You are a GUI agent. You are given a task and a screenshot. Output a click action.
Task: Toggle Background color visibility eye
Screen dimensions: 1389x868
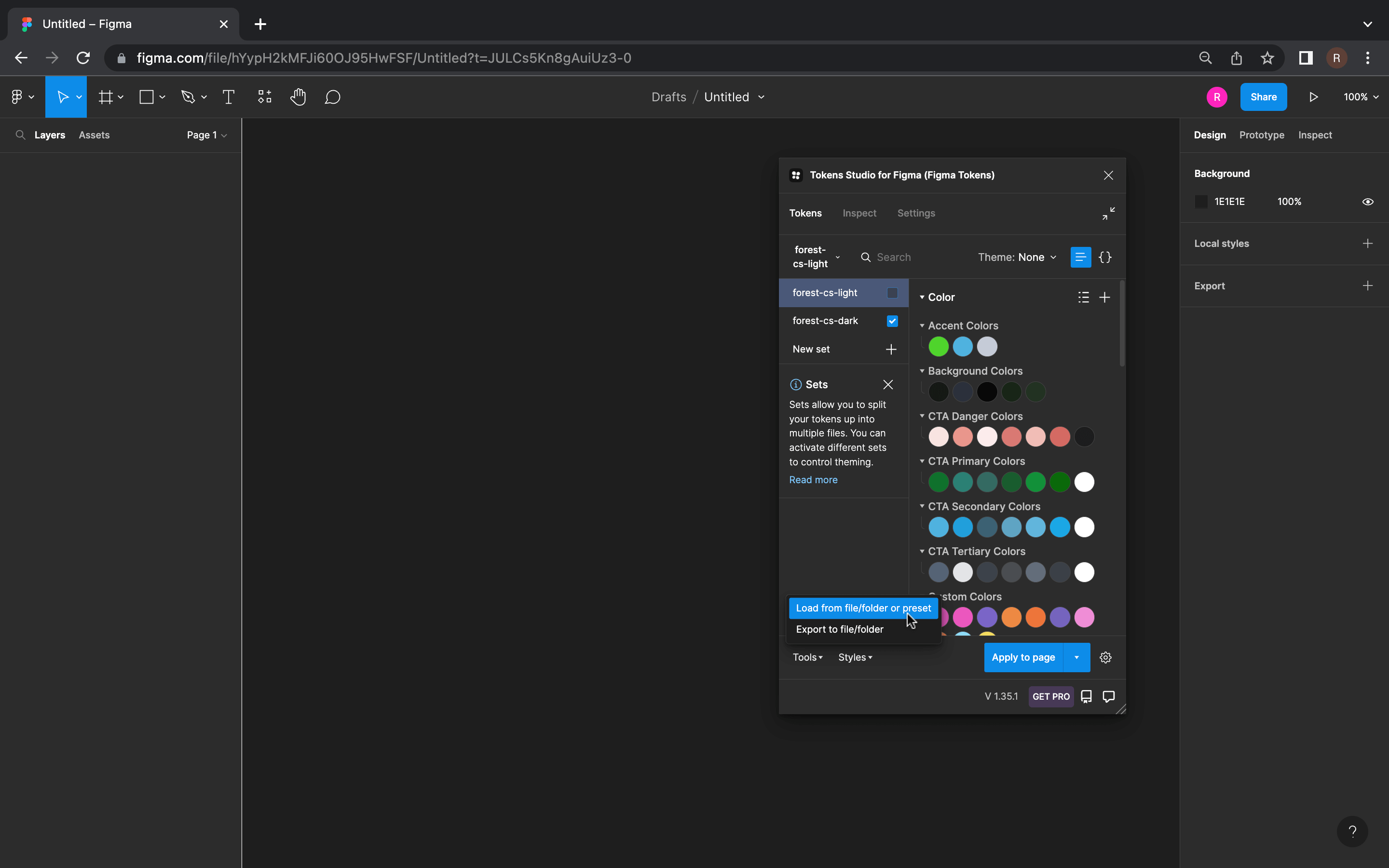click(1368, 202)
